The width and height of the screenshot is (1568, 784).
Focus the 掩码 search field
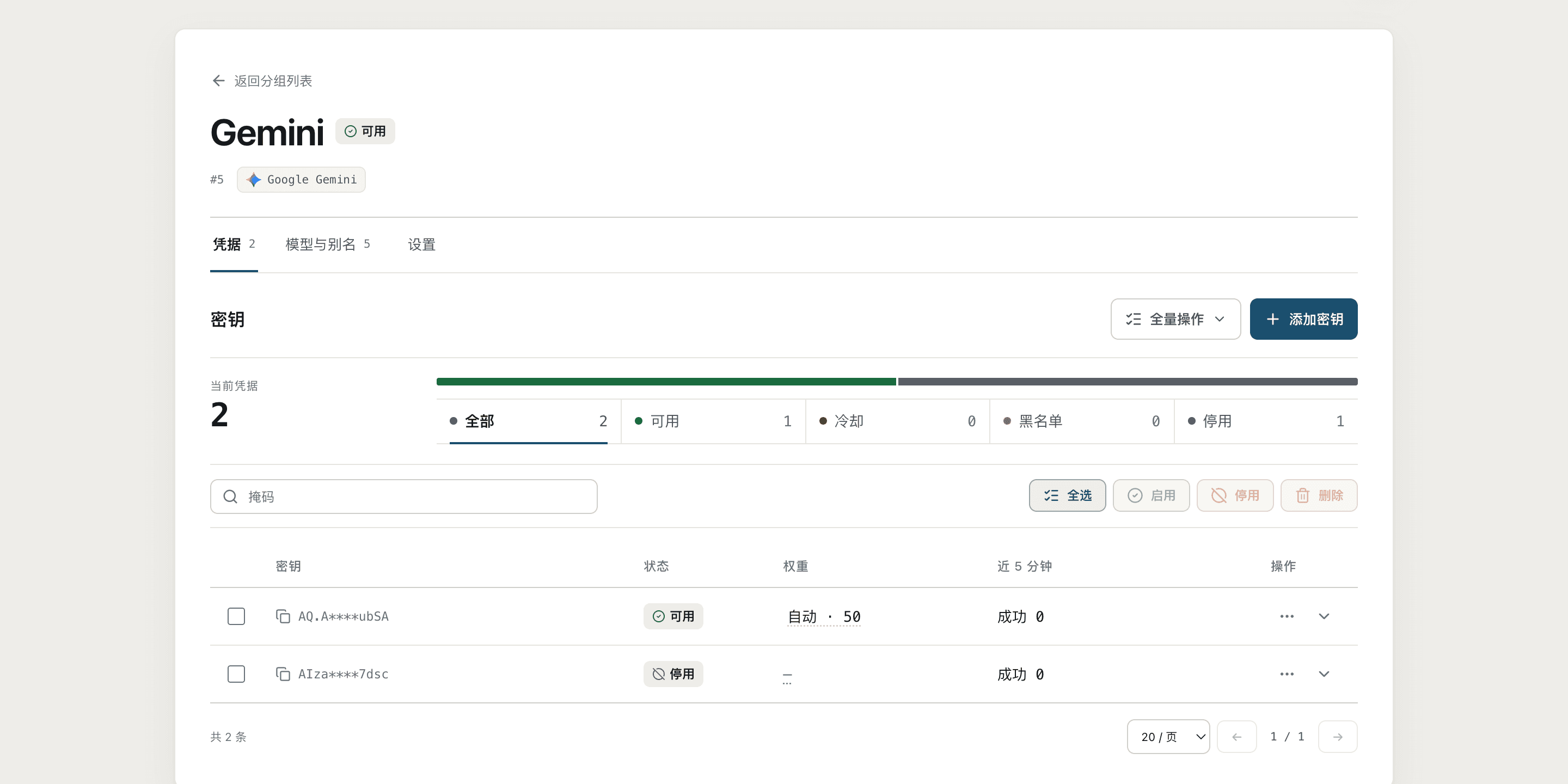tap(403, 497)
